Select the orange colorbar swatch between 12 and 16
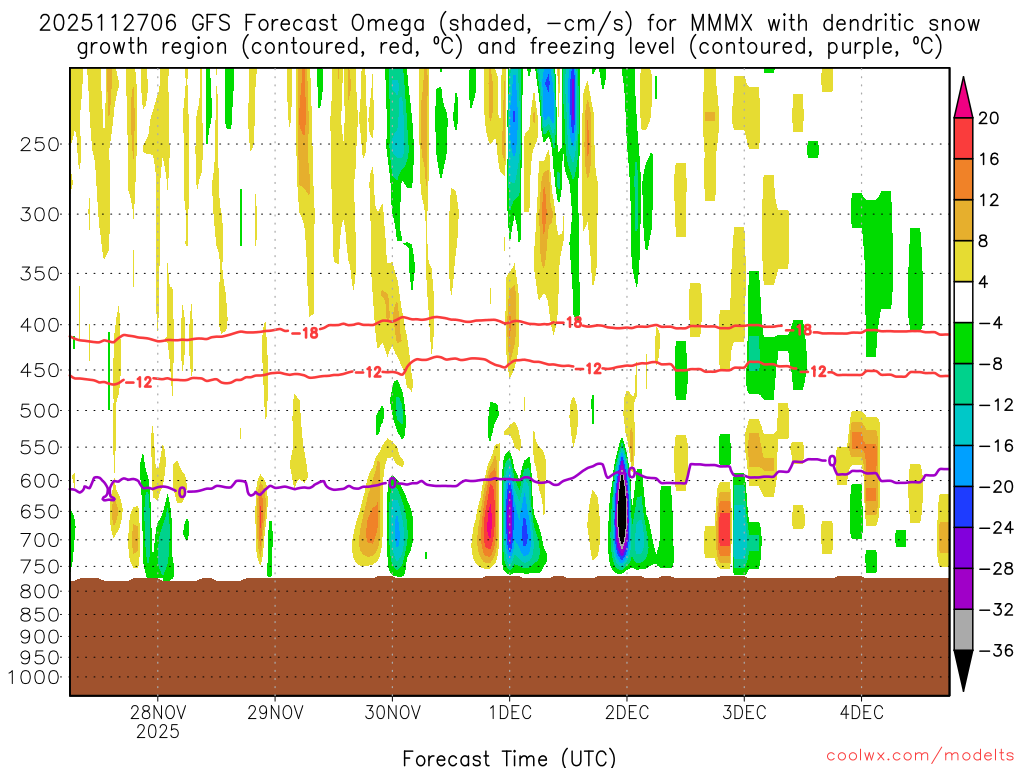1024x768 pixels. point(964,180)
